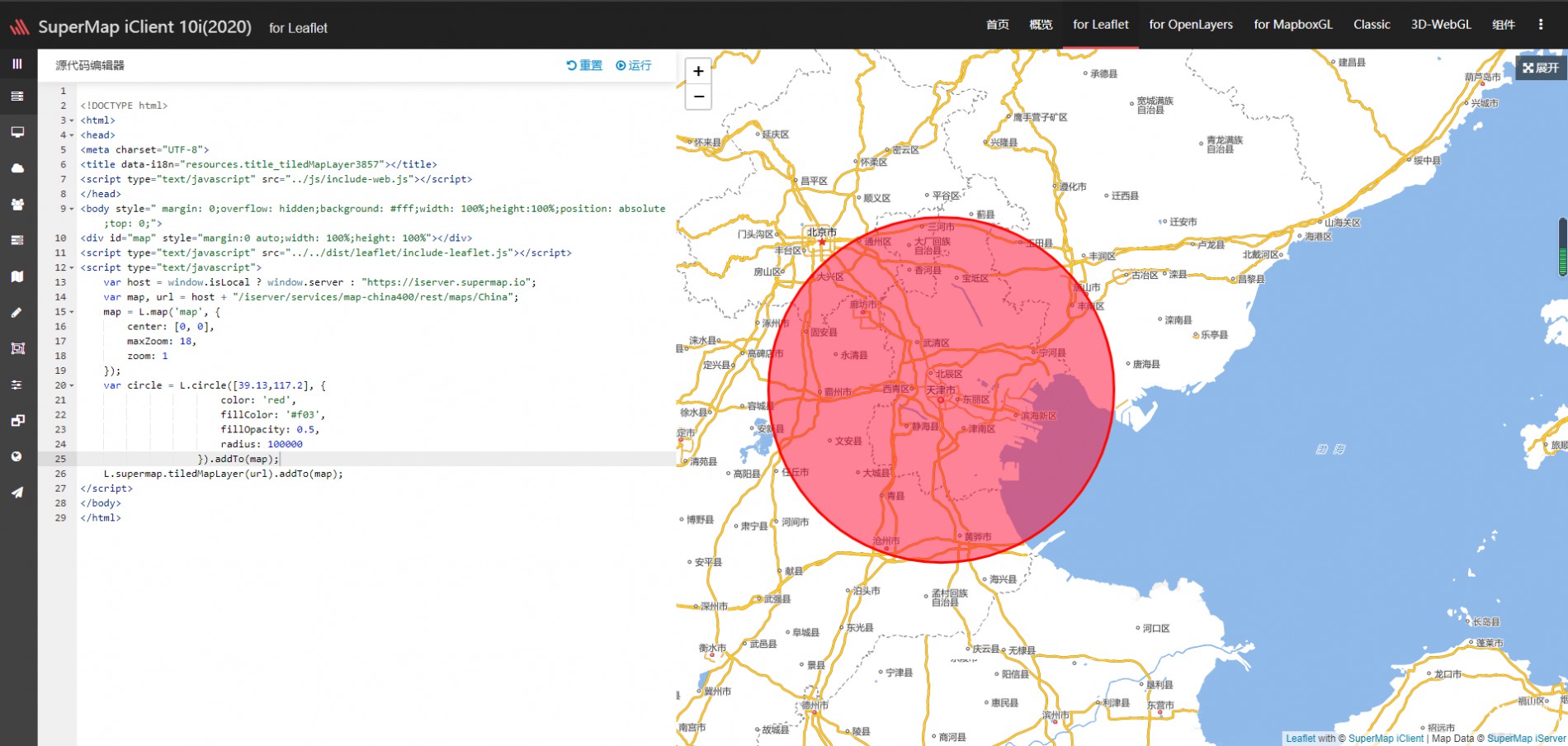The image size is (1568, 746).
Task: Open the object group icon in sidebar
Action: pyautogui.click(x=17, y=348)
